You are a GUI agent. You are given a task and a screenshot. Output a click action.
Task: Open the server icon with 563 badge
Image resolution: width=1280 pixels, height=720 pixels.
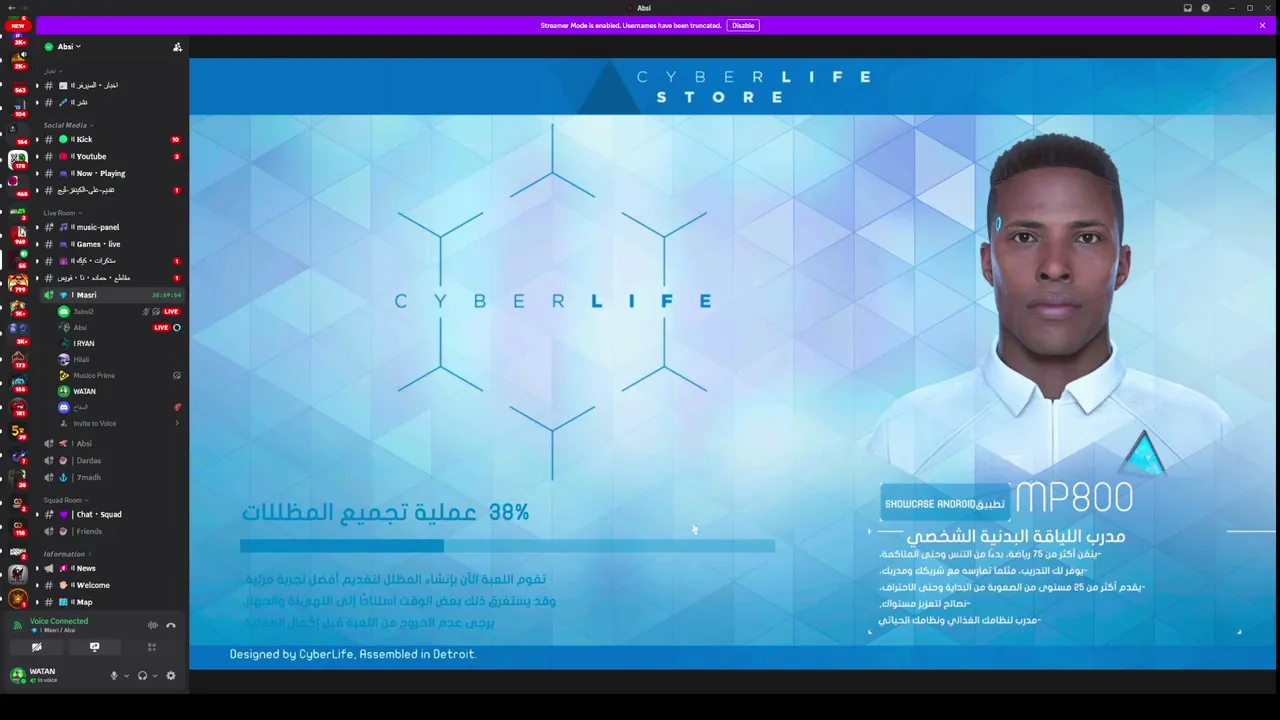pyautogui.click(x=18, y=84)
